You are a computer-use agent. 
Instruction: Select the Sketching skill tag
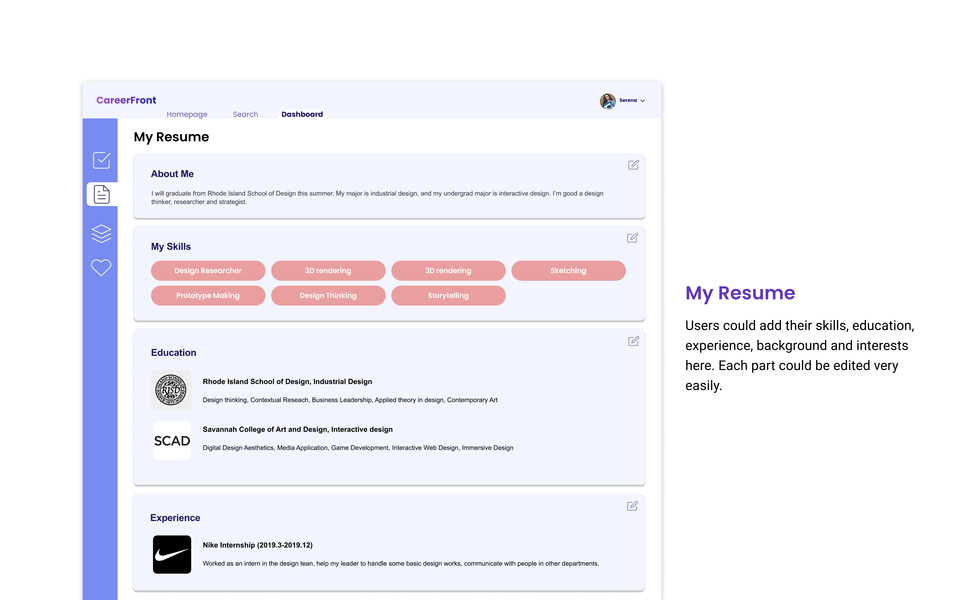tap(568, 271)
